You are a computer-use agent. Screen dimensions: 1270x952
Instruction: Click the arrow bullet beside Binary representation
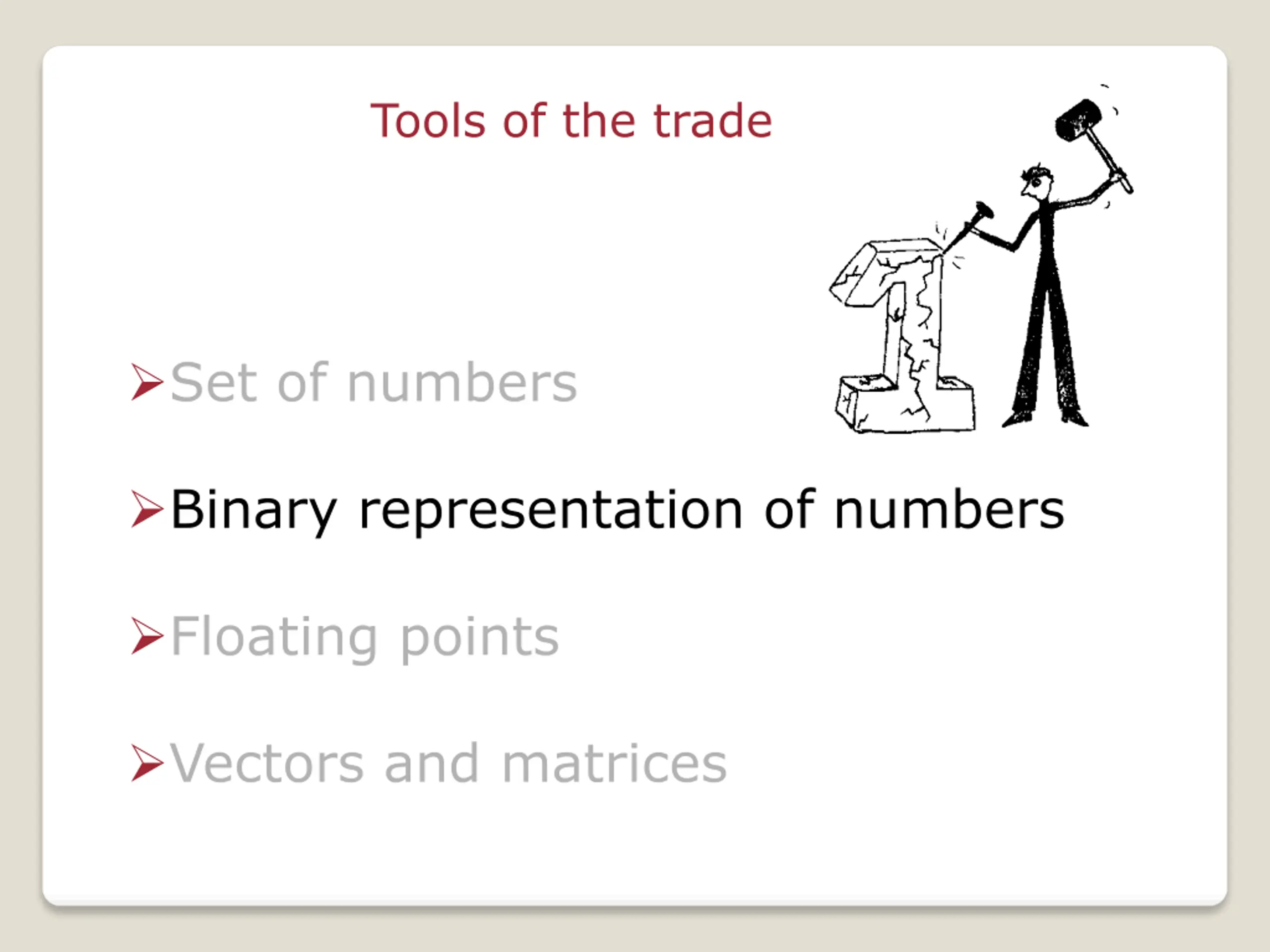click(x=147, y=509)
